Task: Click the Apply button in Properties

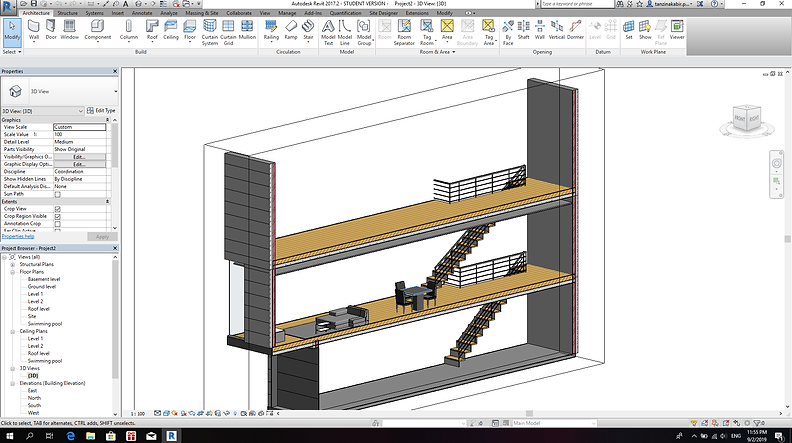Action: coord(102,236)
